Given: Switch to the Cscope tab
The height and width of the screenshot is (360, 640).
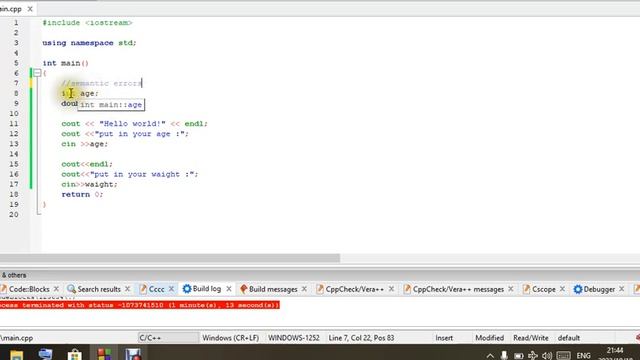Looking at the screenshot, I should pyautogui.click(x=544, y=289).
